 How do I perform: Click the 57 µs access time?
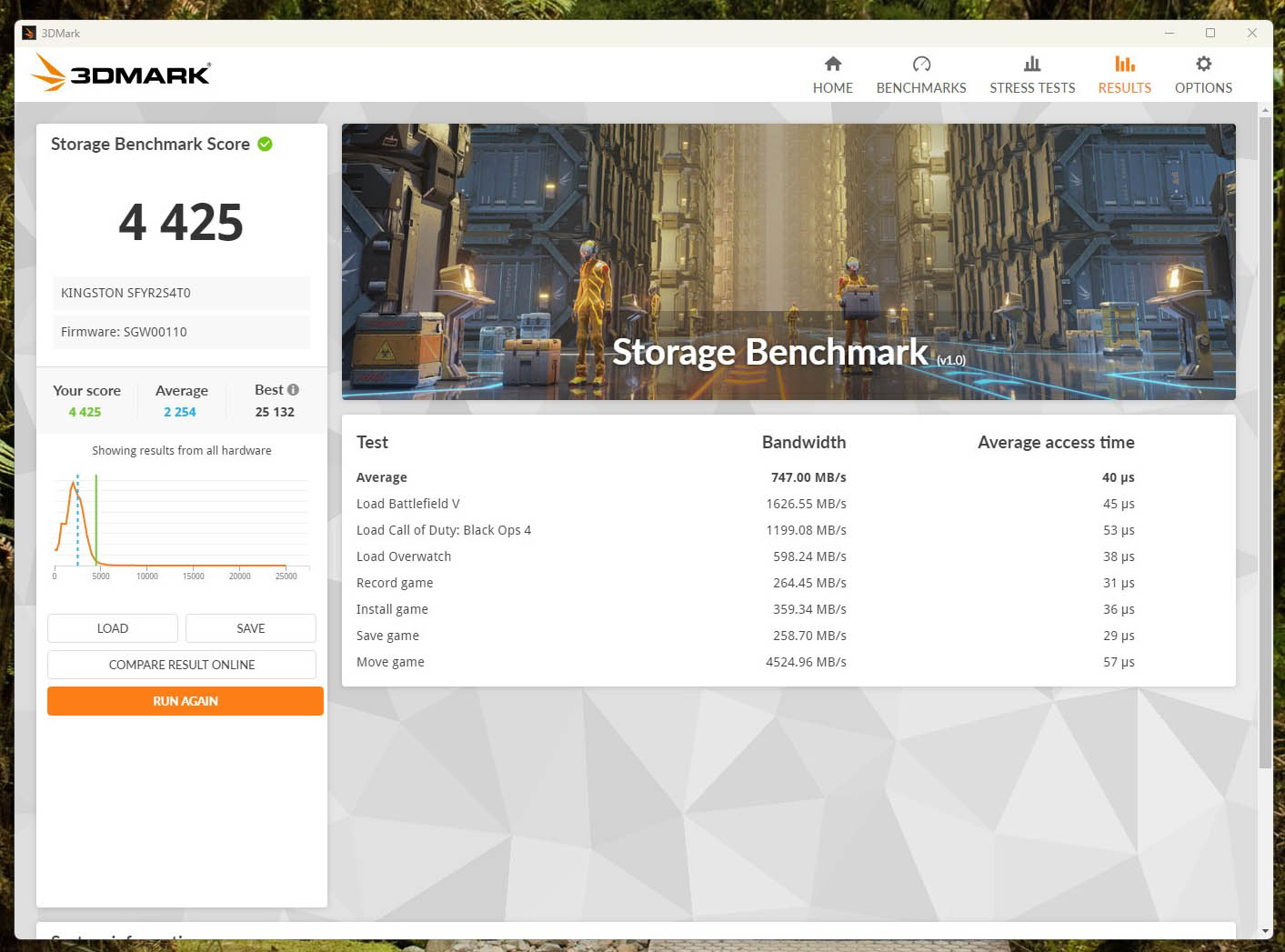tap(1119, 662)
